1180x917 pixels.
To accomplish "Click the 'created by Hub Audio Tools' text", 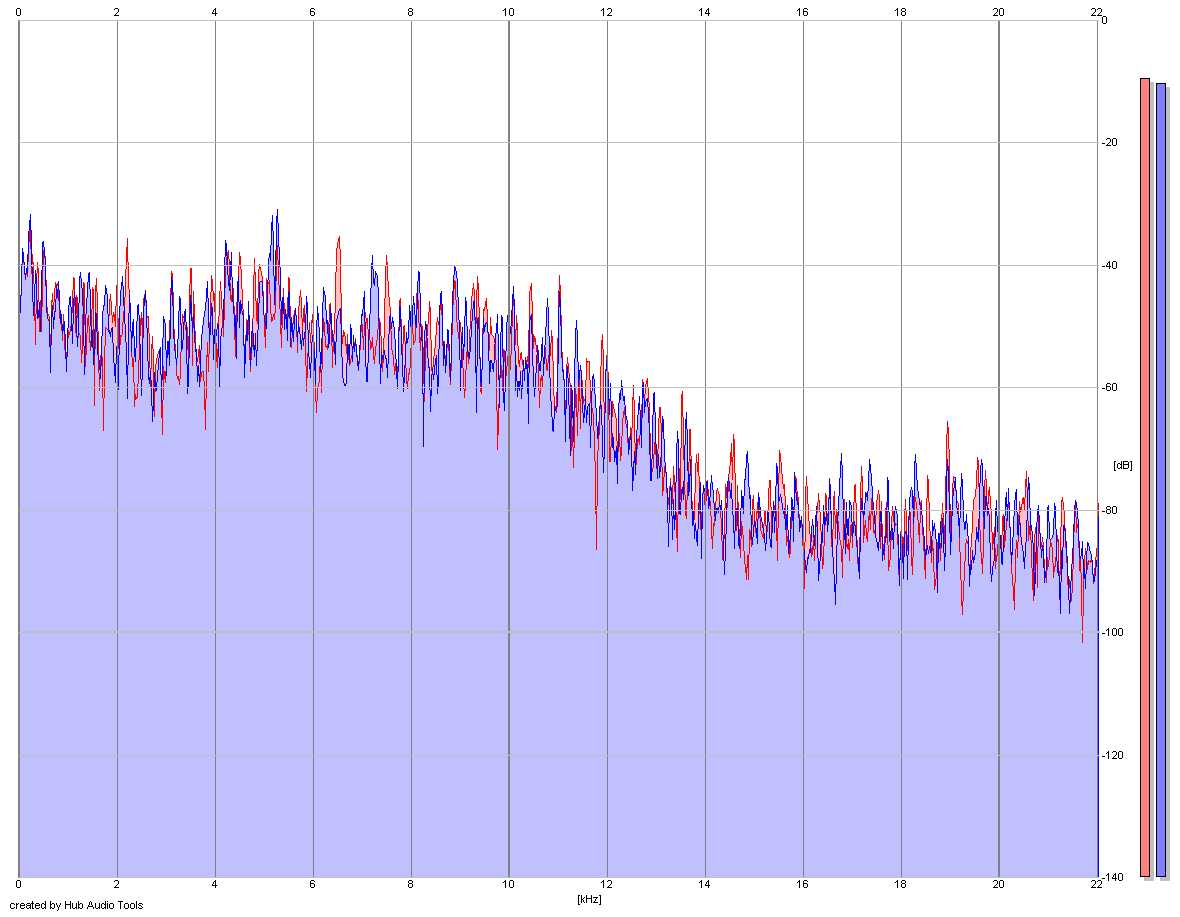I will (x=76, y=905).
